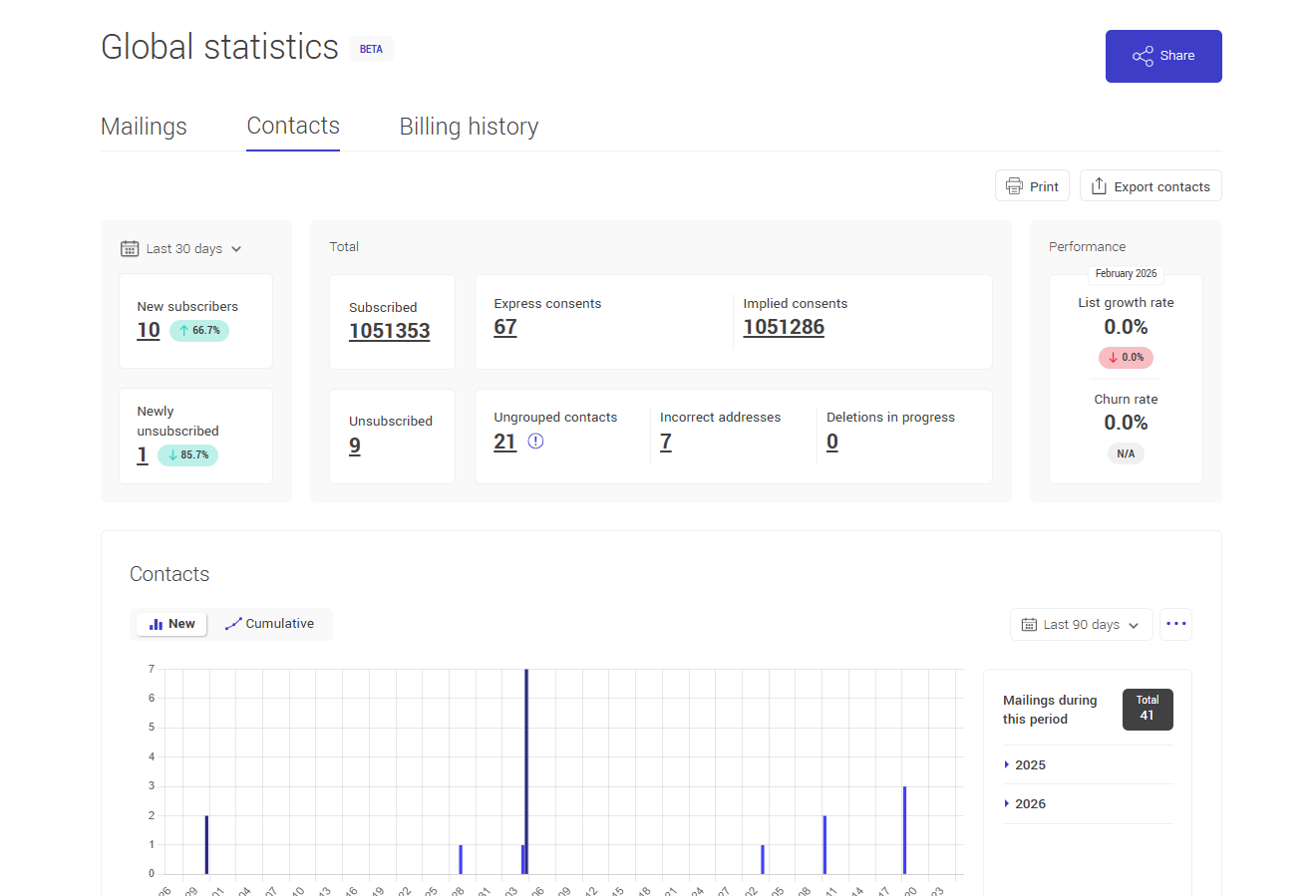This screenshot has height=896, width=1316.
Task: Click the Share icon on the Share button
Action: pos(1143,56)
